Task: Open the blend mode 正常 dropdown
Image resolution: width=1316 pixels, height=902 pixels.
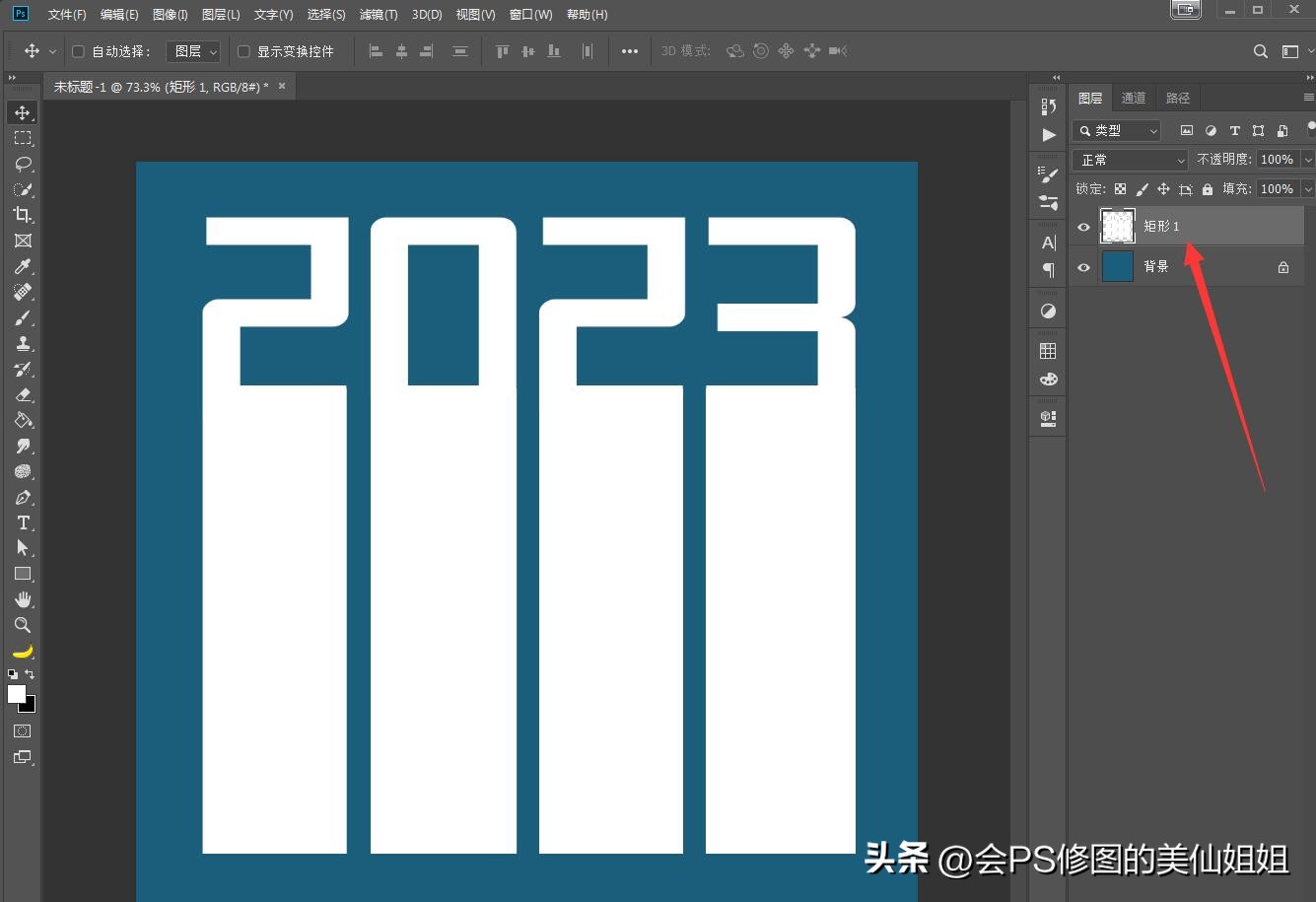Action: tap(1131, 160)
